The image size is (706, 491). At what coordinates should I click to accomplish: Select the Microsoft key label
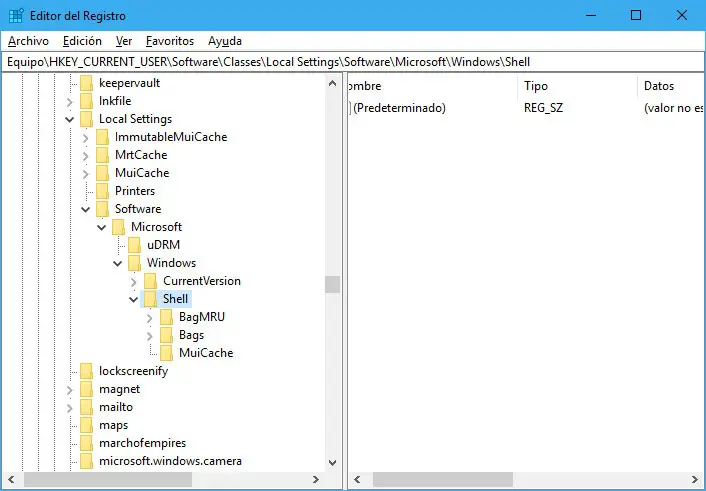coord(156,227)
